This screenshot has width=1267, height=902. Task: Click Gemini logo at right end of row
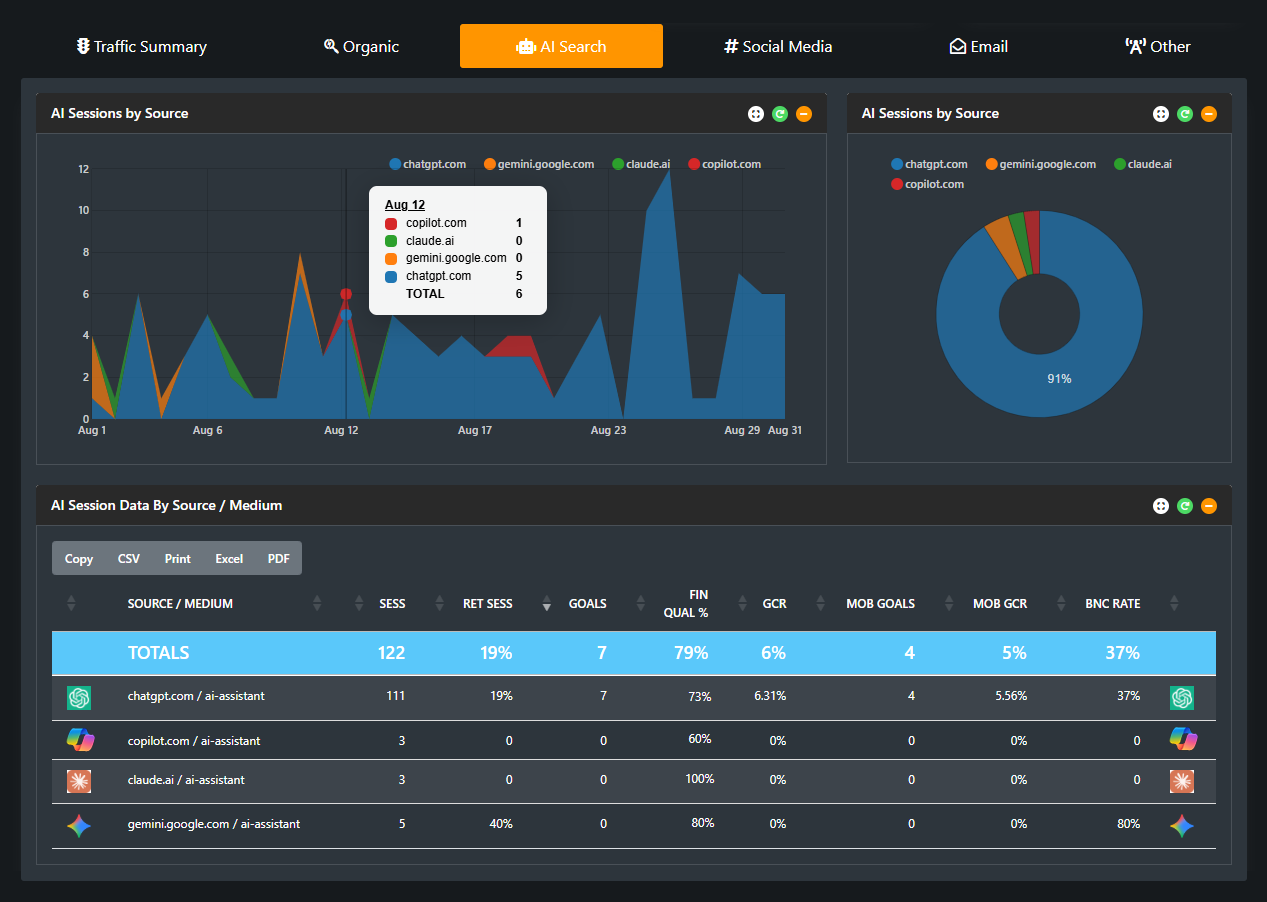click(1182, 825)
